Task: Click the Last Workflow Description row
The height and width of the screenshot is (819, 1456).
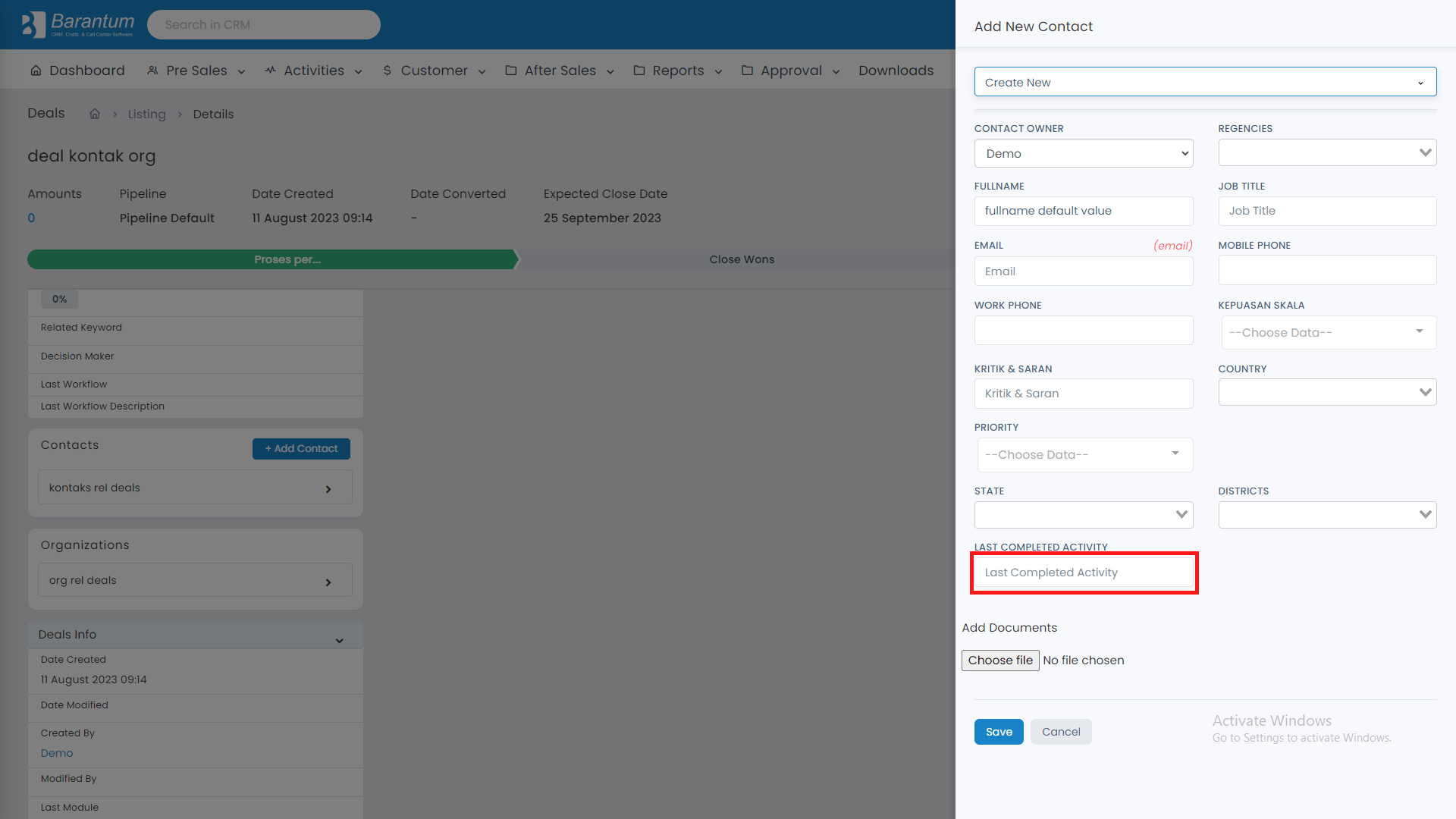Action: click(196, 406)
